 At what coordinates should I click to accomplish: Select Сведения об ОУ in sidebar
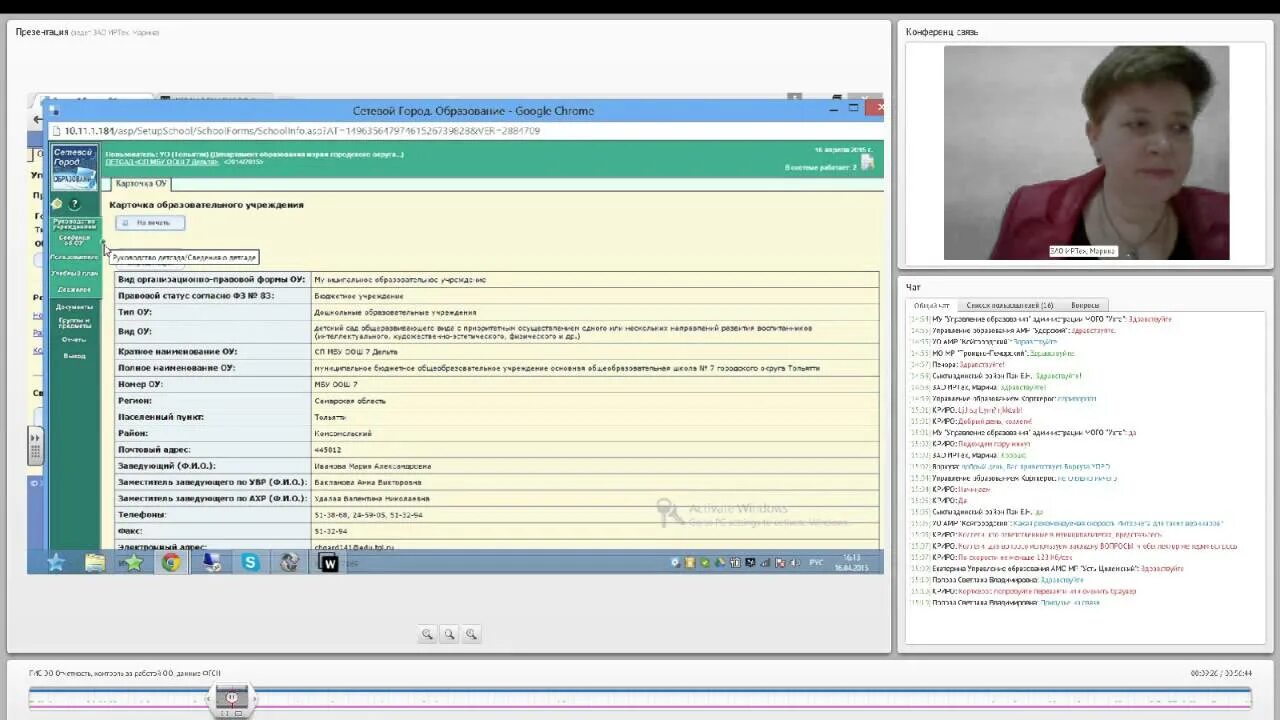pos(75,240)
